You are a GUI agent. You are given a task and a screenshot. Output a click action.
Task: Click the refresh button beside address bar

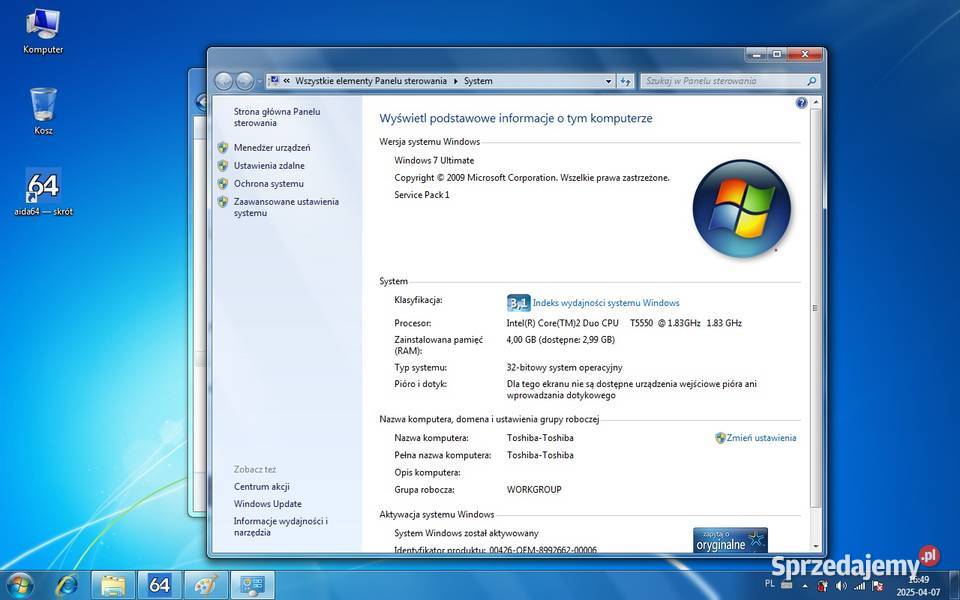point(626,81)
